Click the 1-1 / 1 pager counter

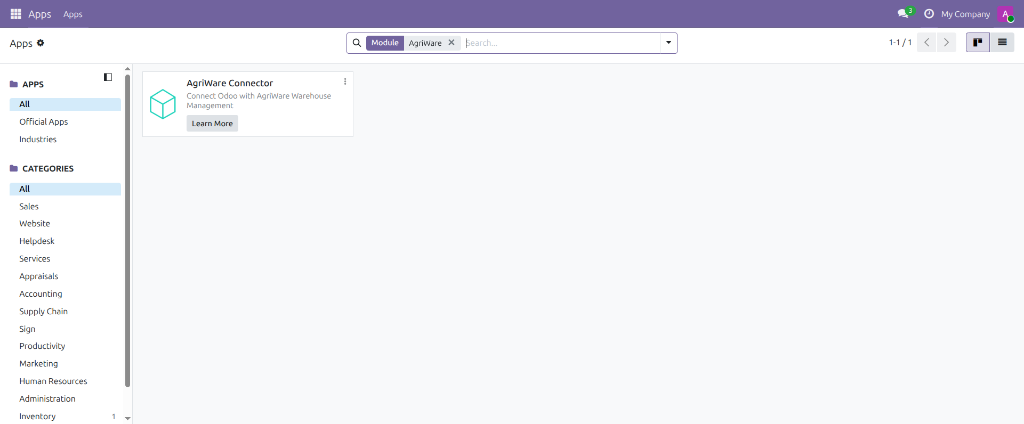[900, 42]
